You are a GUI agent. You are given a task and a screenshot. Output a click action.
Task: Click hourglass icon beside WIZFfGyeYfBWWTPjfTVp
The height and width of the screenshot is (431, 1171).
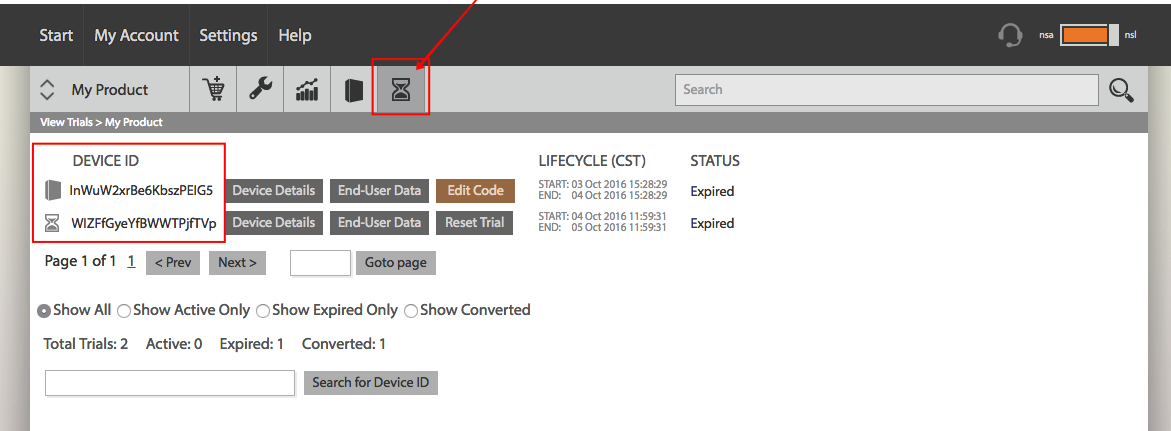tap(52, 223)
